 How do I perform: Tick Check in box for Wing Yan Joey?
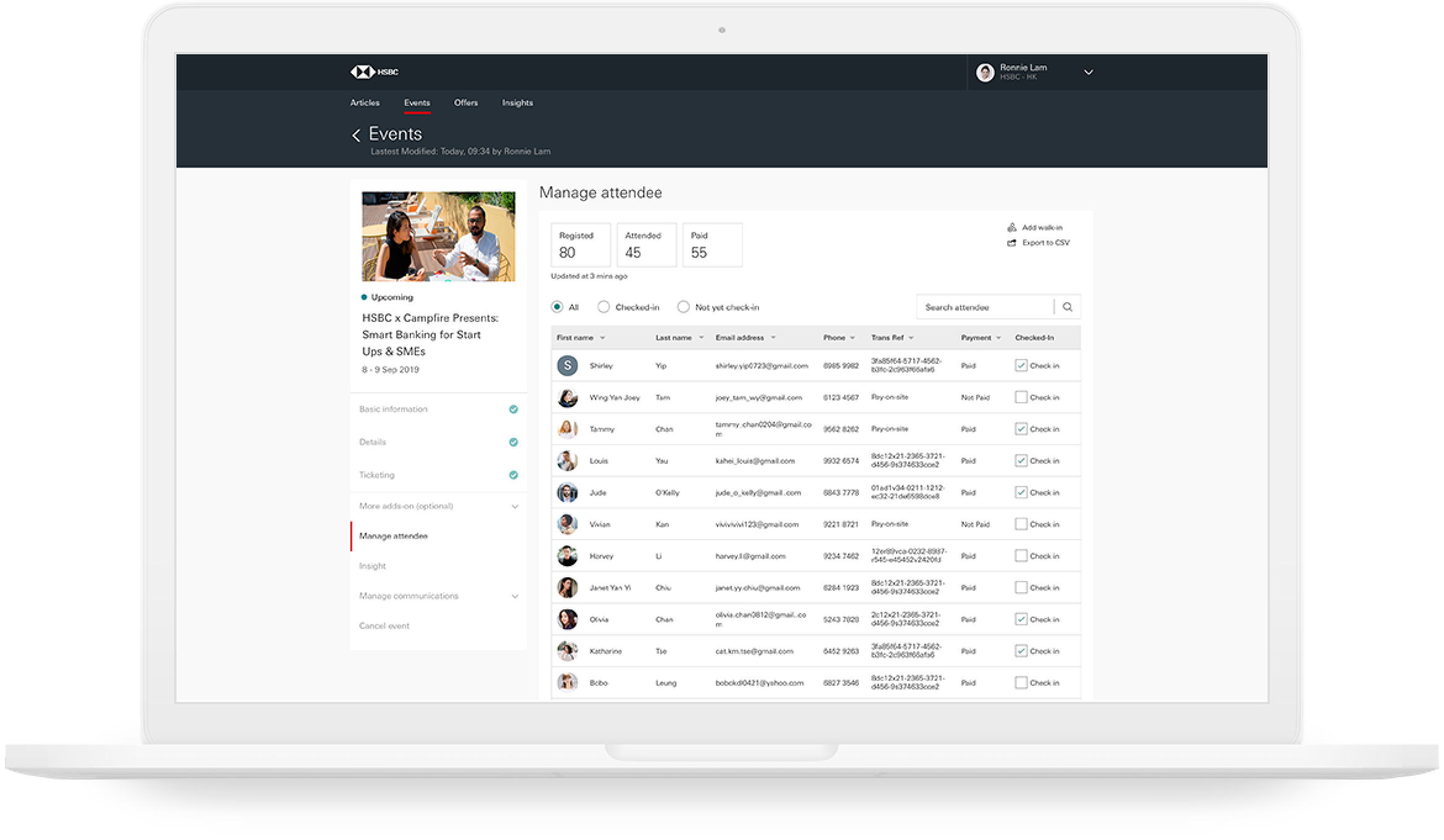pos(1021,398)
